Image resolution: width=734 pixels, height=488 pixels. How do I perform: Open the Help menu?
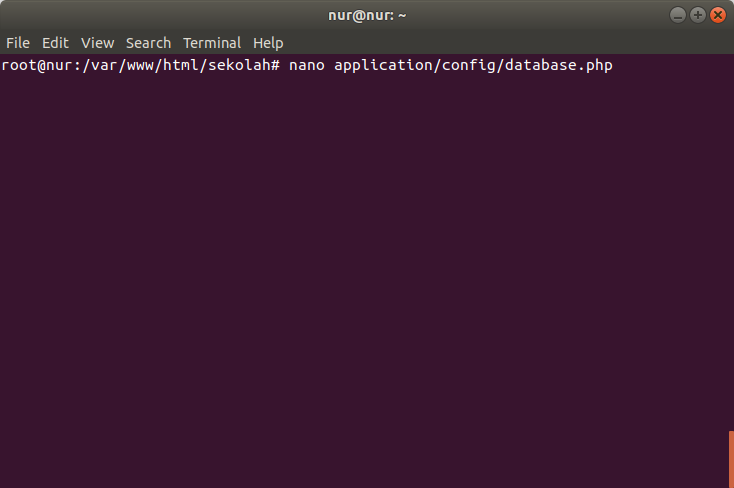pyautogui.click(x=268, y=43)
